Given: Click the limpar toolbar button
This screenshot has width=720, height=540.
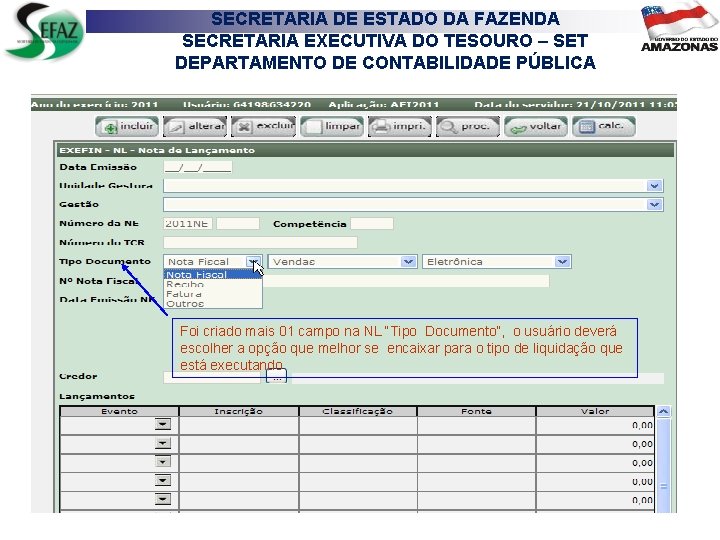Looking at the screenshot, I should click(332, 126).
